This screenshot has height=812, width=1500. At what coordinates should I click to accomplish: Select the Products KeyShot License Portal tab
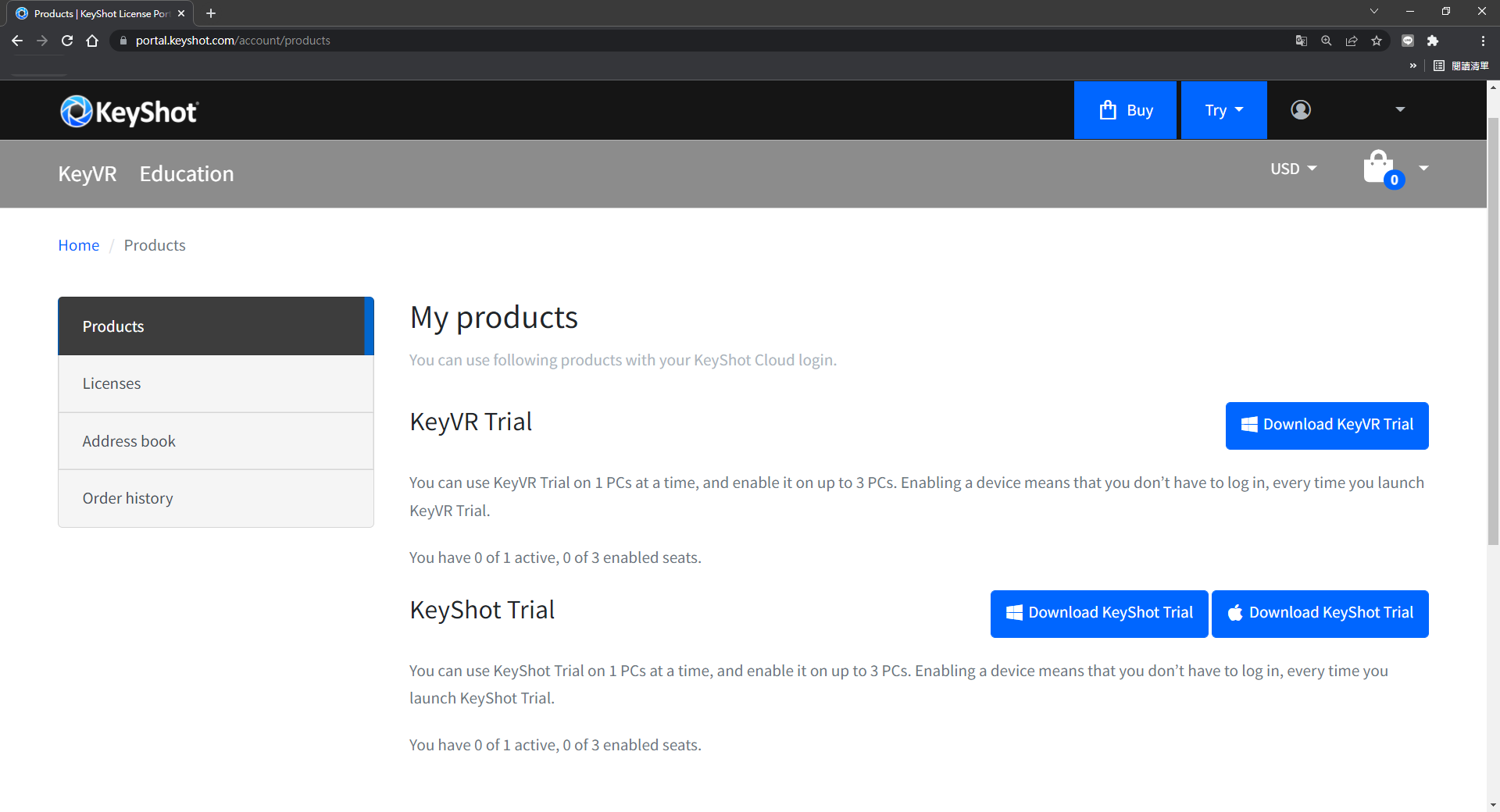[101, 13]
